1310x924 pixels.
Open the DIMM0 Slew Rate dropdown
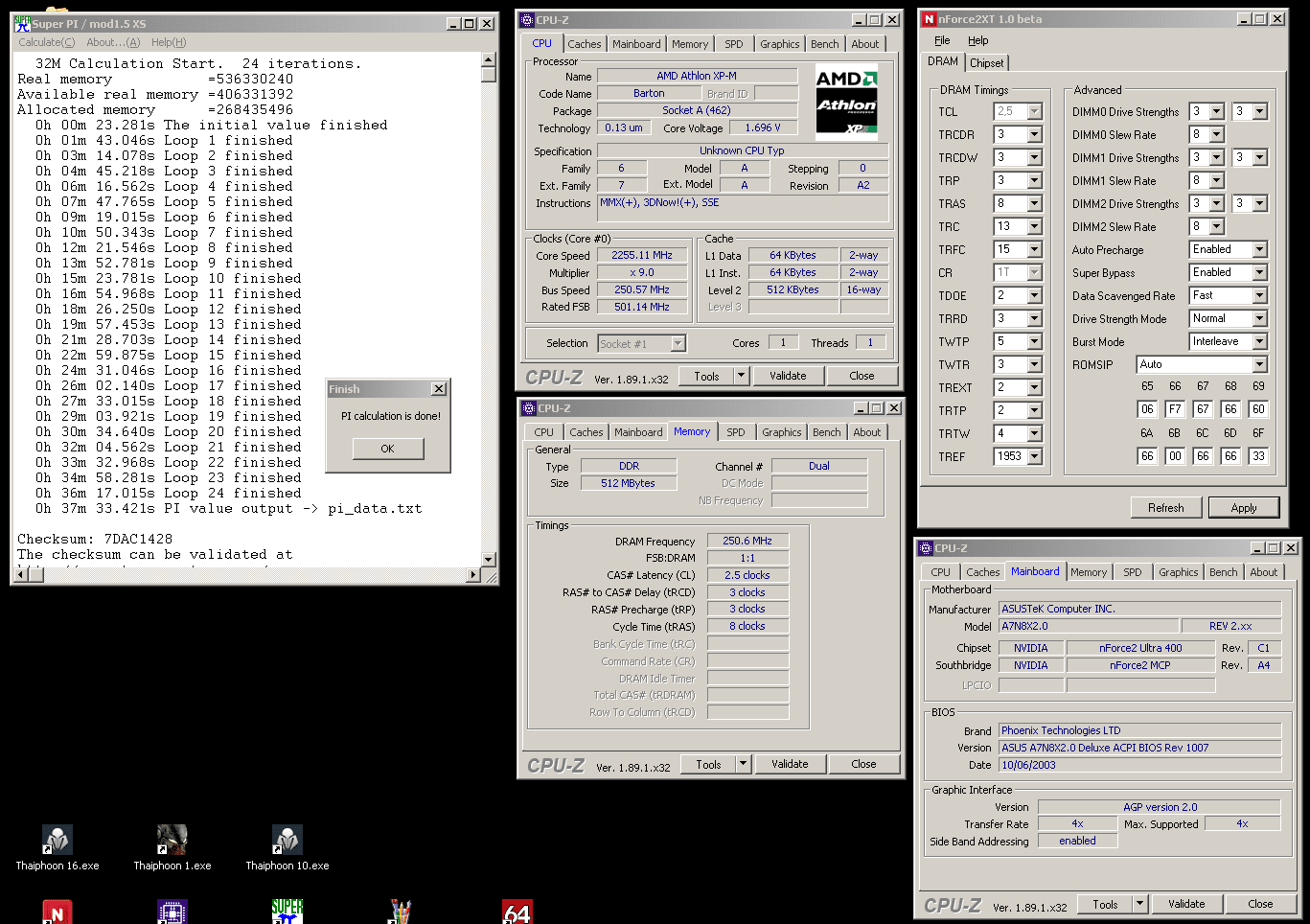[x=1216, y=134]
